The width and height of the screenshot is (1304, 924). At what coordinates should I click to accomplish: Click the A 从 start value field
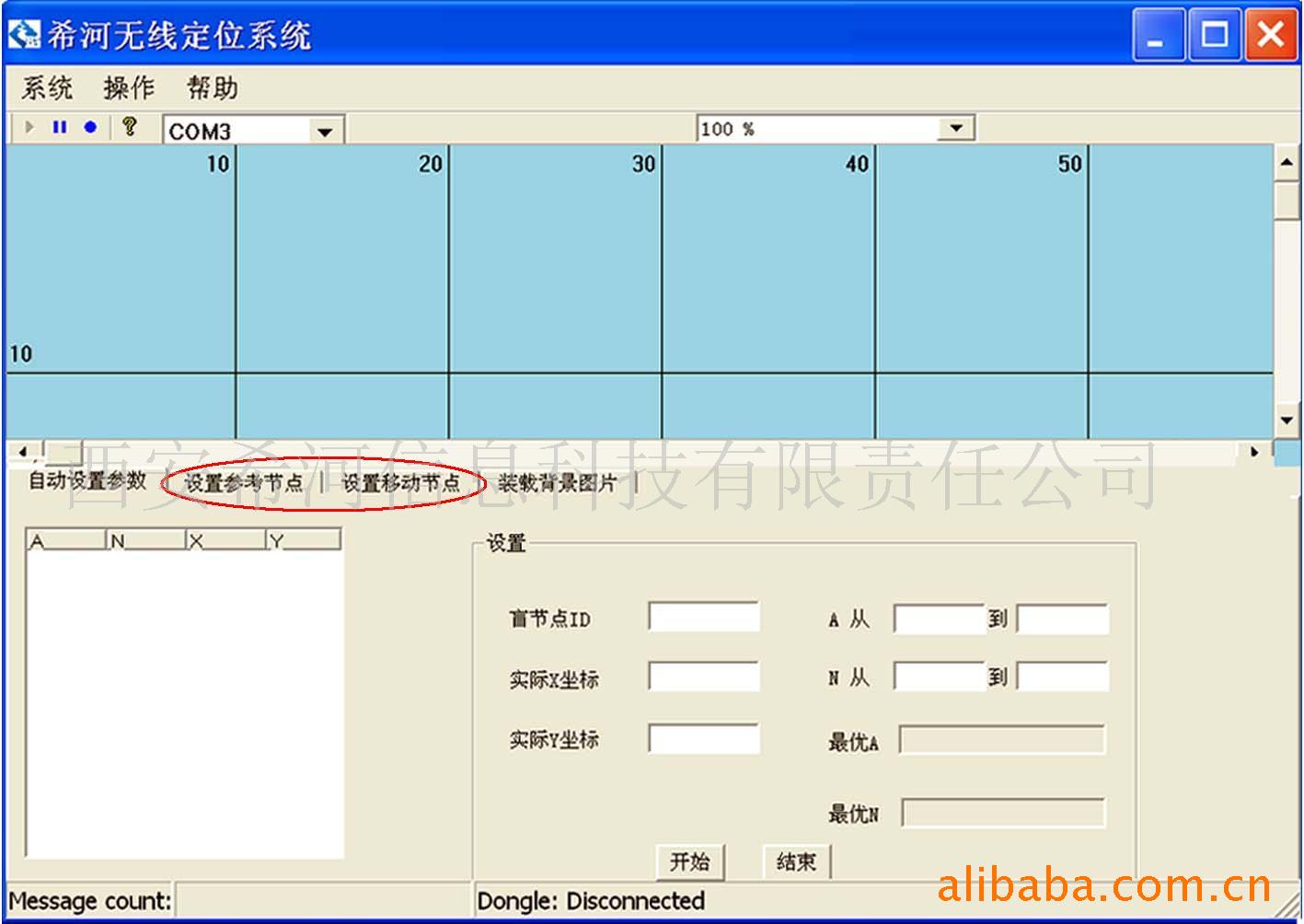pos(940,618)
